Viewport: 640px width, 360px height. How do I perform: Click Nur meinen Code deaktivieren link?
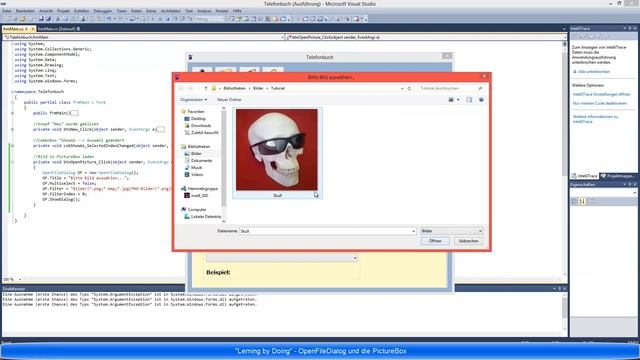pyautogui.click(x=600, y=103)
